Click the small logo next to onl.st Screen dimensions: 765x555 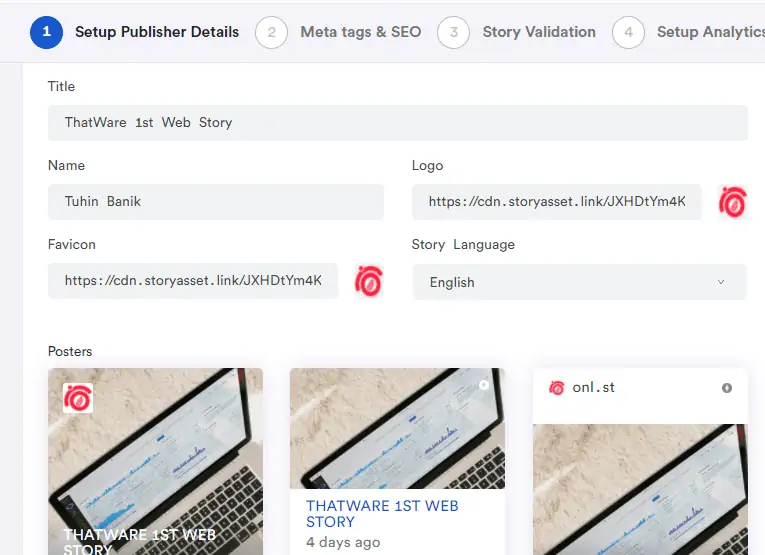[x=557, y=388]
